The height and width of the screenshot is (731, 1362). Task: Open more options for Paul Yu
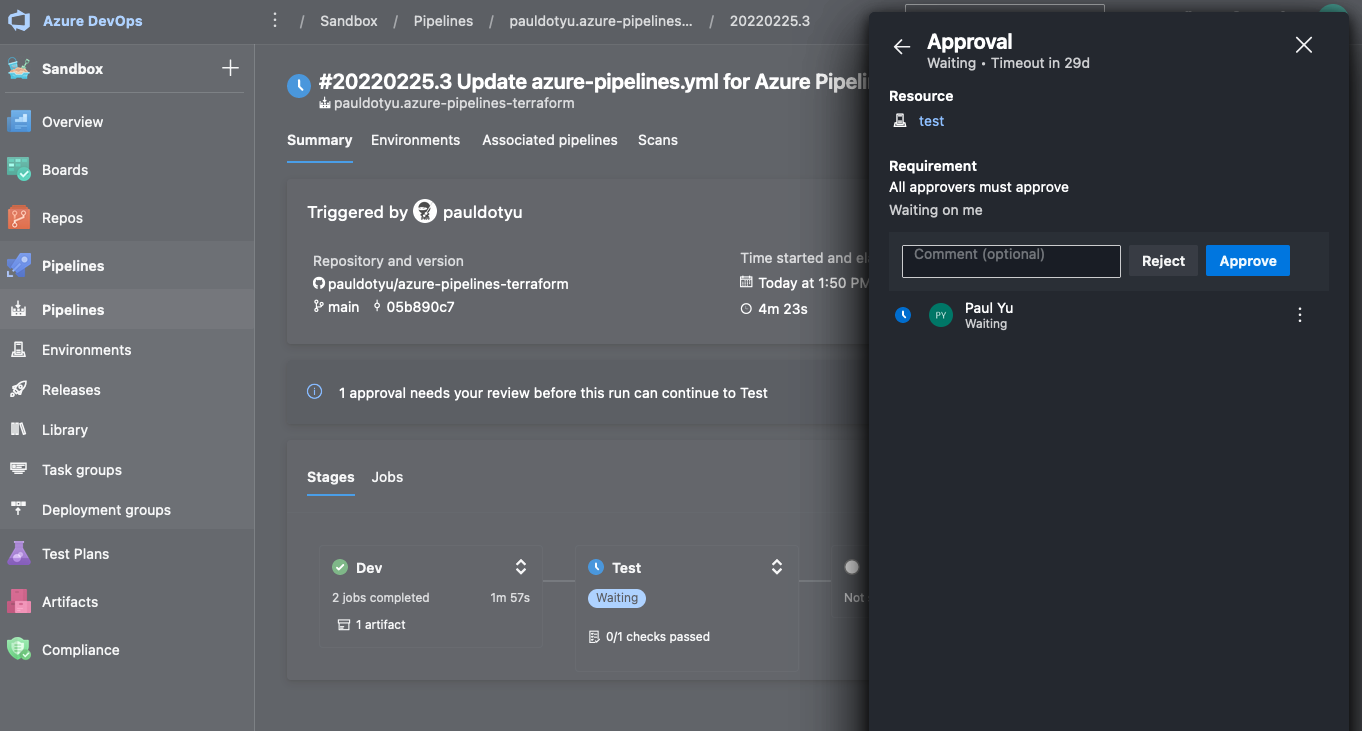pyautogui.click(x=1300, y=315)
